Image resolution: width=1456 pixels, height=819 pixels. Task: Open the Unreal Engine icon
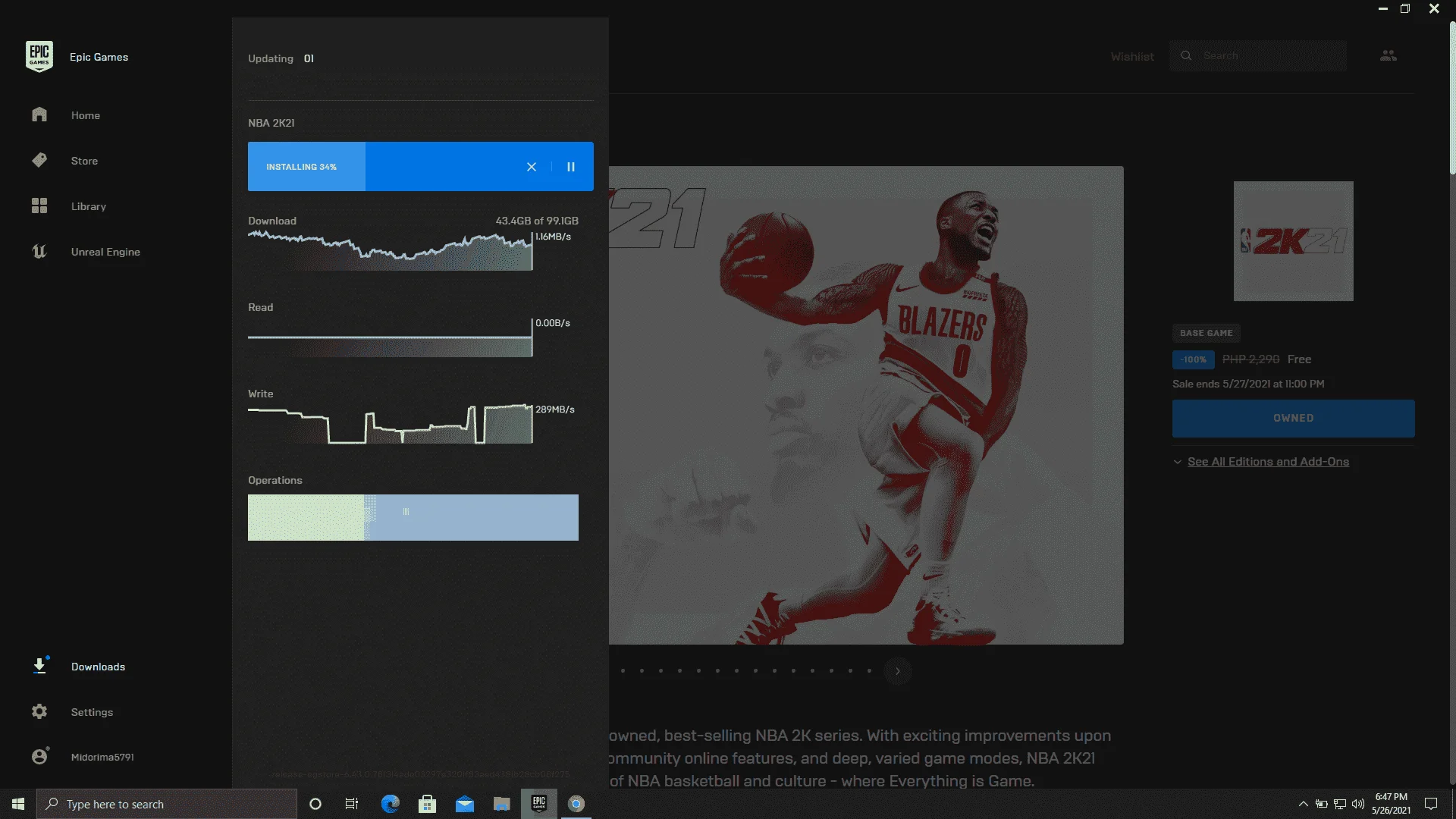coord(39,251)
